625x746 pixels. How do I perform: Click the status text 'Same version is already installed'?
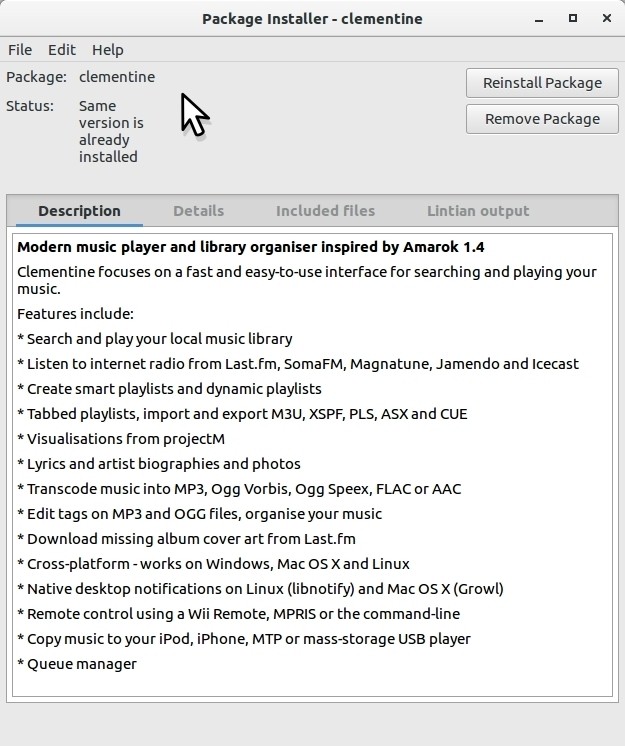pos(111,131)
